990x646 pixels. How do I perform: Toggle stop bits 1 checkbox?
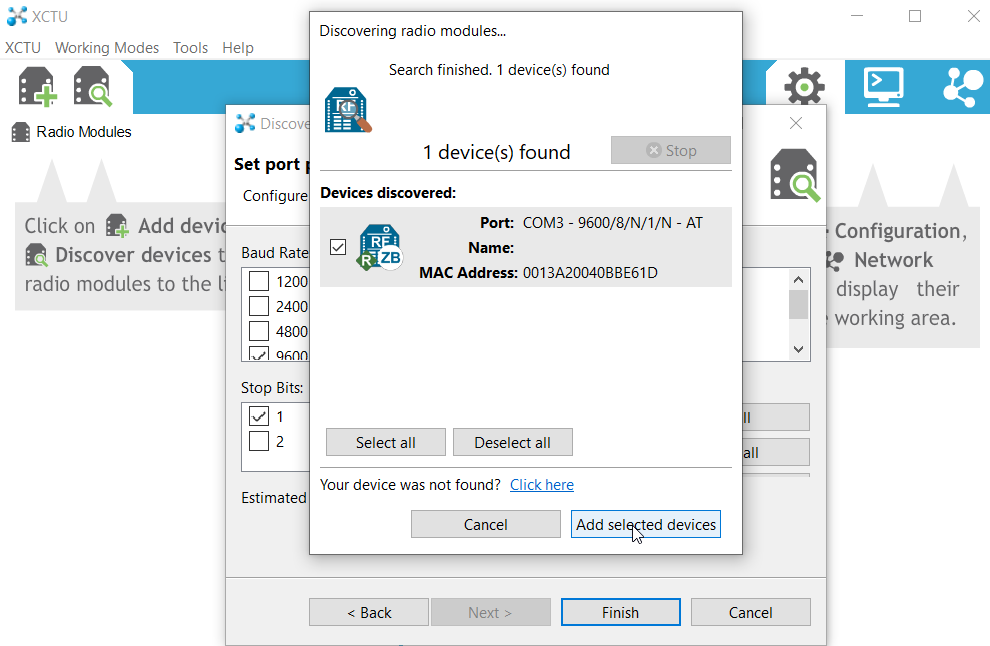259,416
